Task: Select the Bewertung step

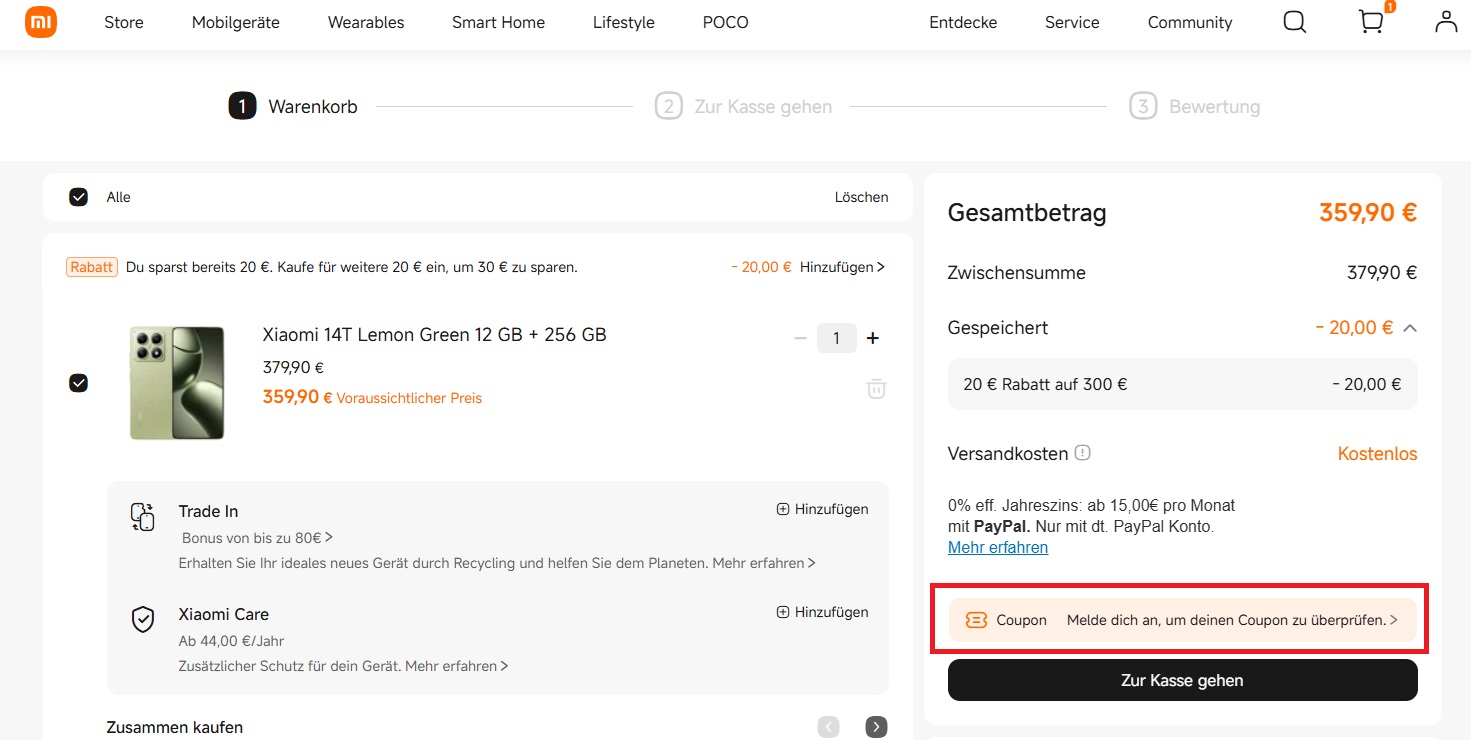Action: (x=1195, y=106)
